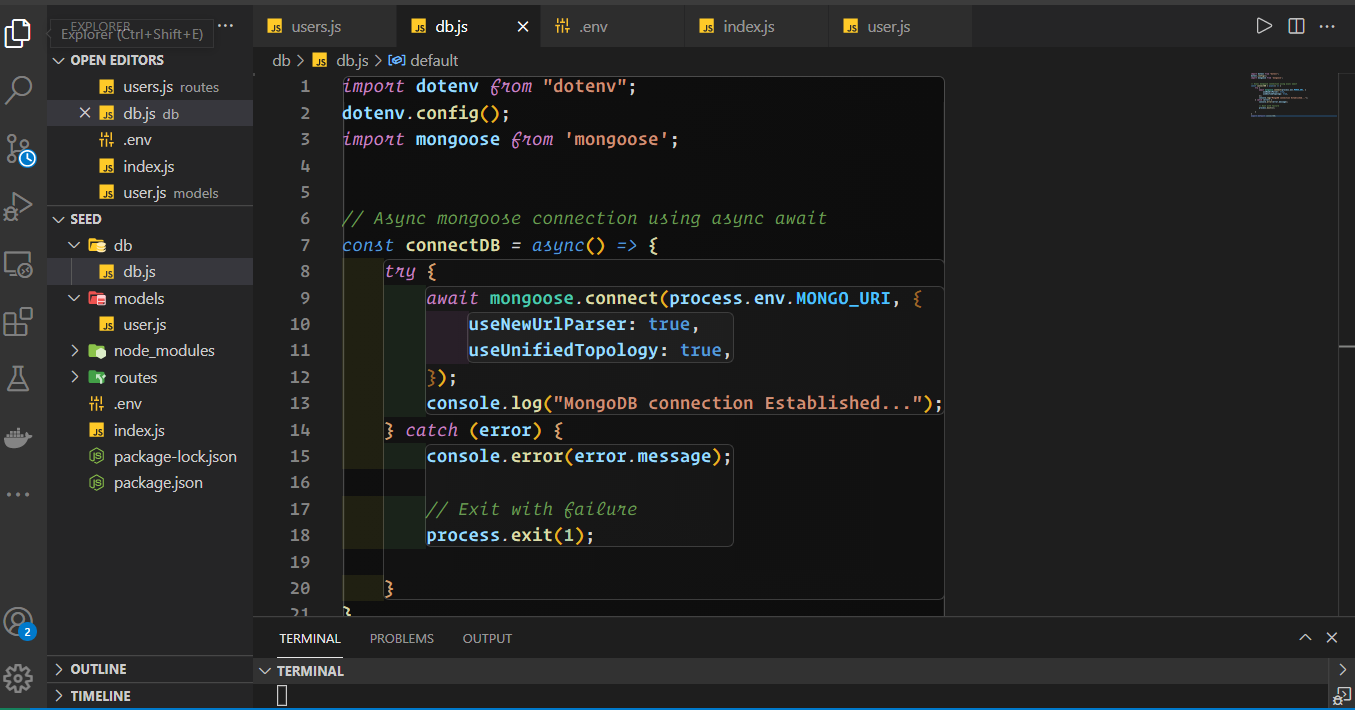Open the Search view in activity bar
The width and height of the screenshot is (1355, 710).
point(19,91)
